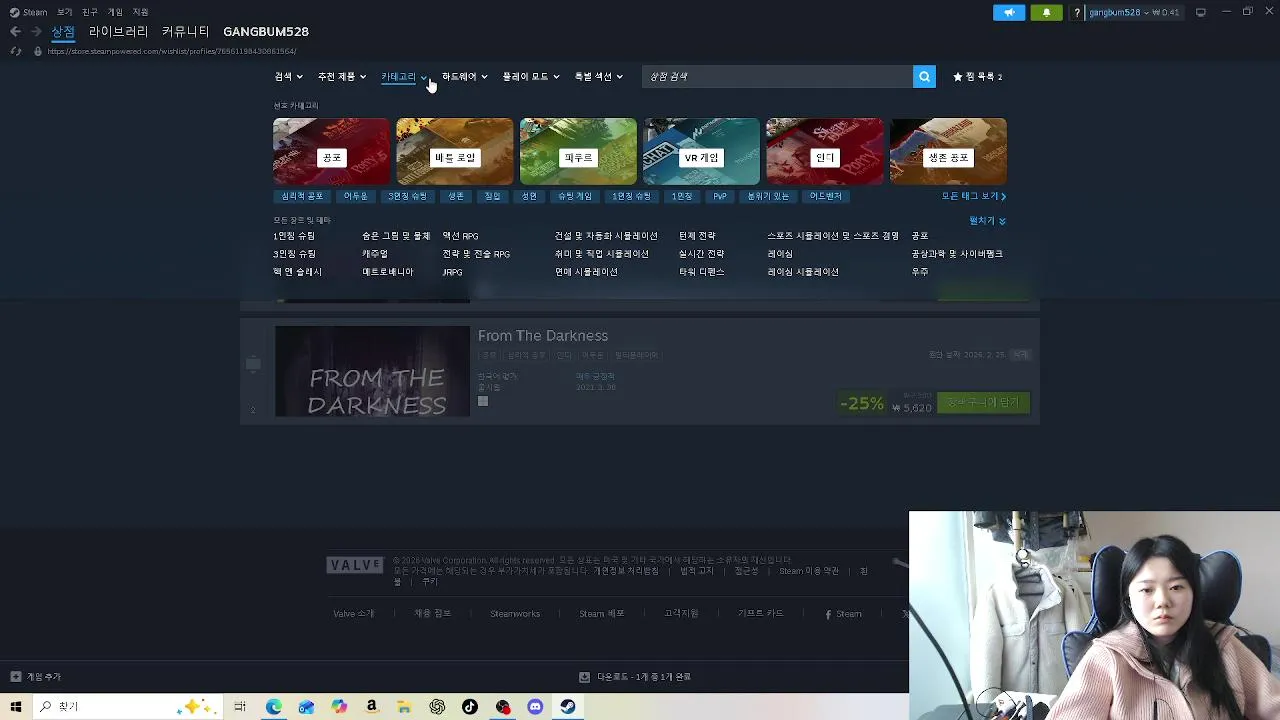Expand the 하드웨어 dropdown
1280x720 pixels.
[x=464, y=76]
